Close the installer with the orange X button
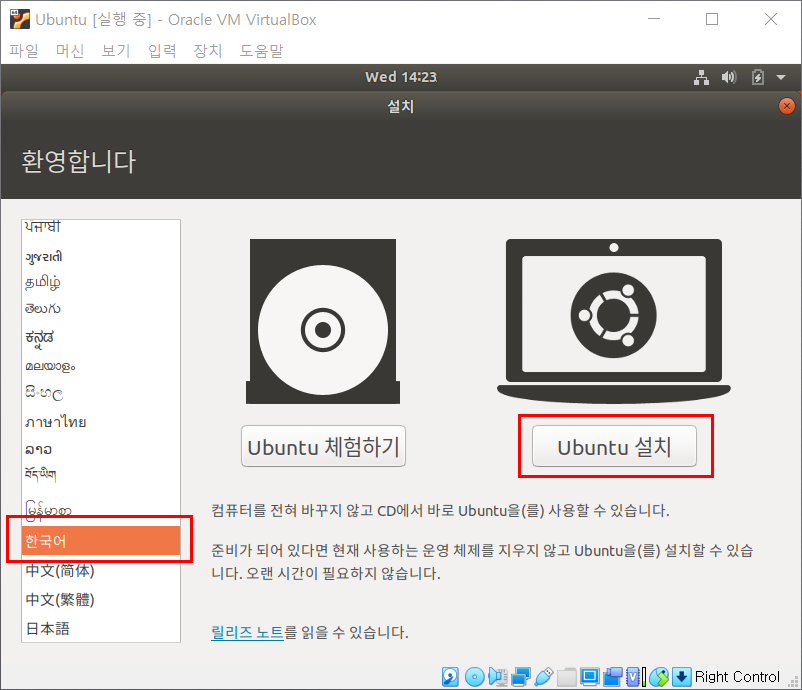 [787, 106]
